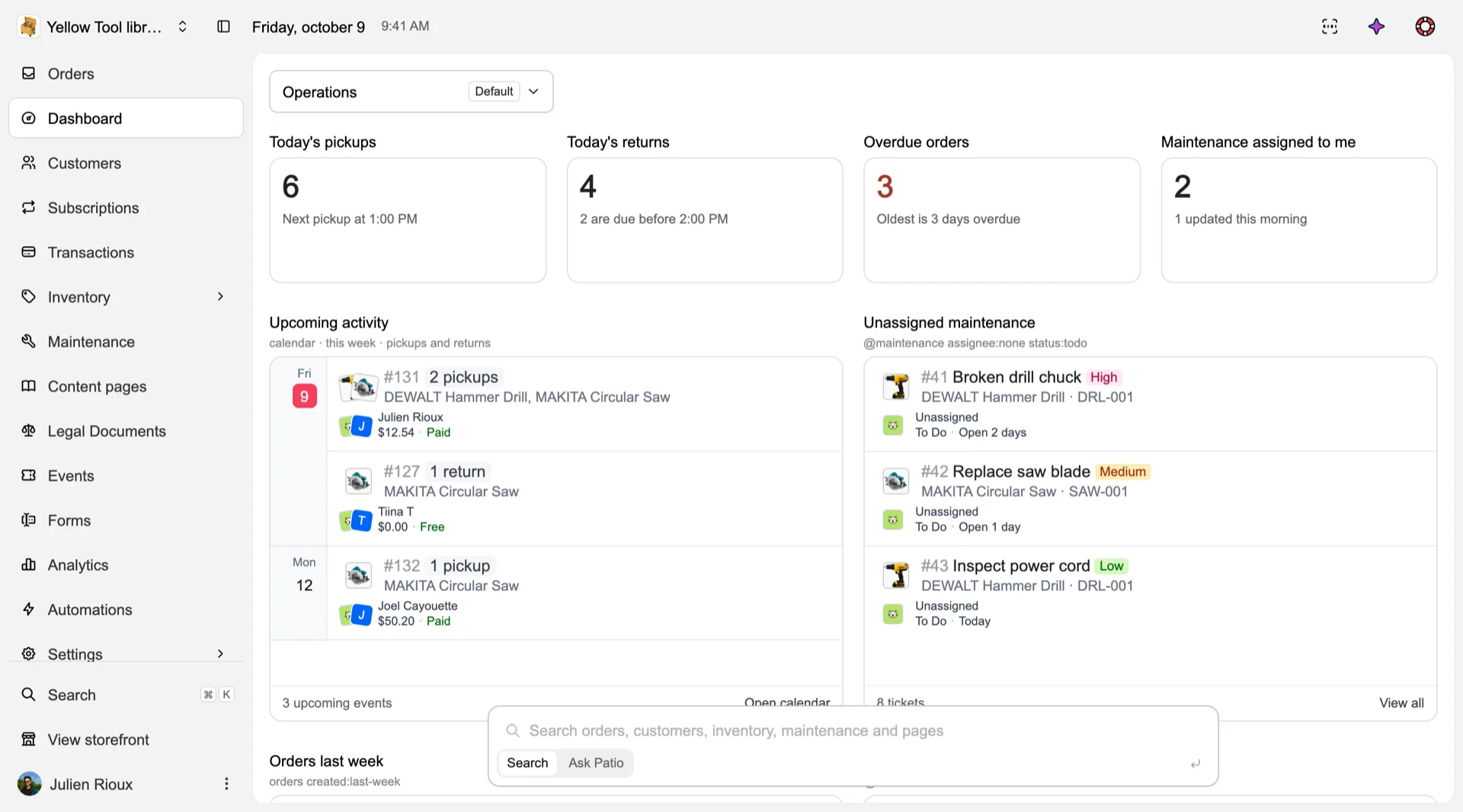Click the search orders input field

[853, 730]
